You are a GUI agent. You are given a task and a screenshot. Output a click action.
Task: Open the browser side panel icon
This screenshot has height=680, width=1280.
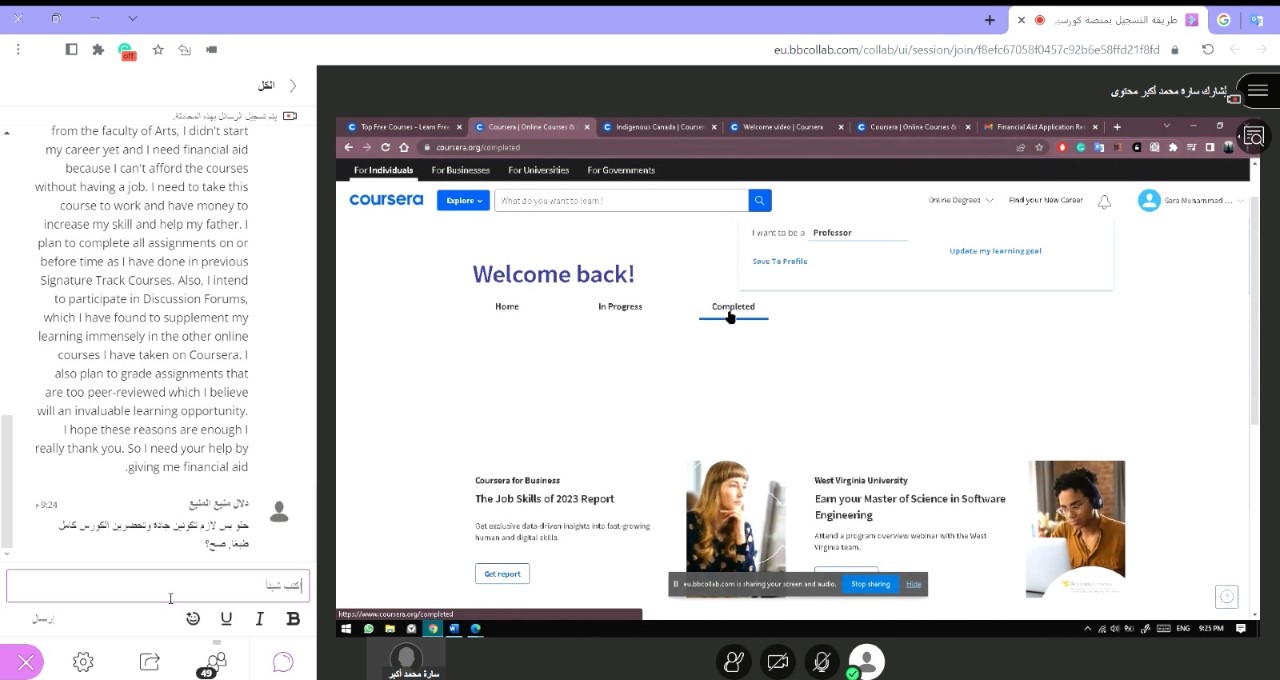pos(71,49)
